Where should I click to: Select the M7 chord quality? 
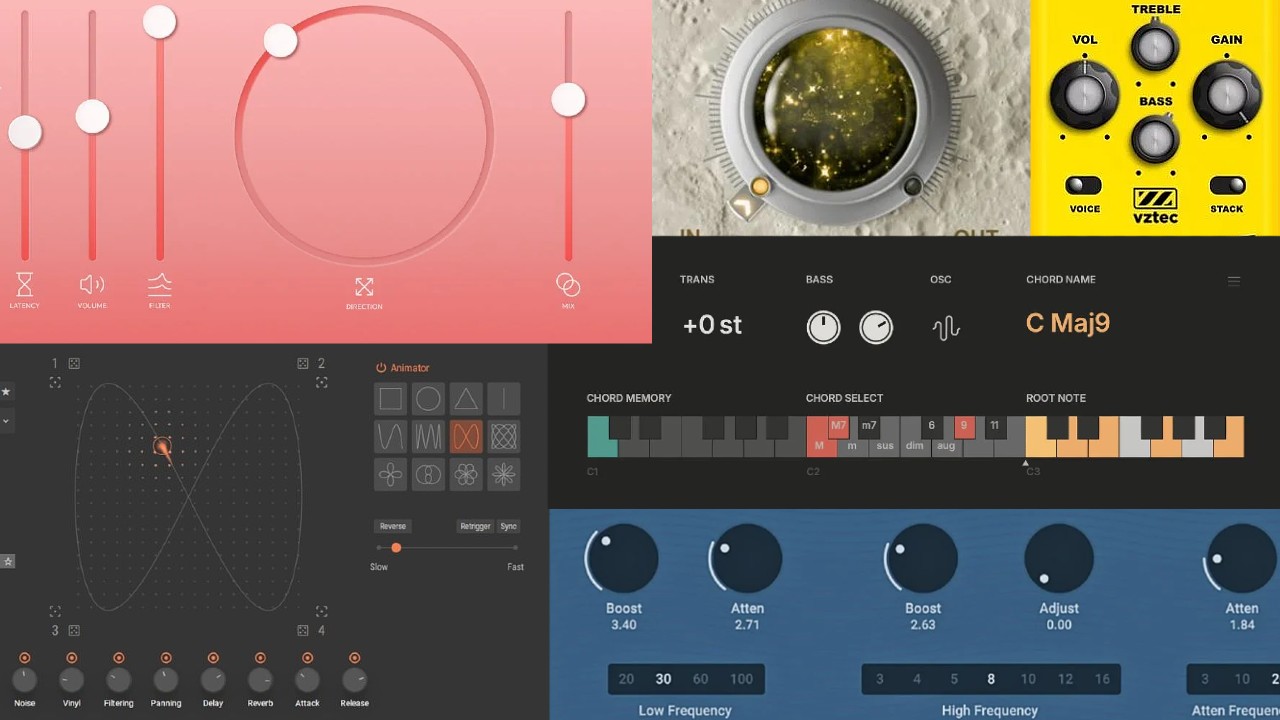(x=841, y=425)
